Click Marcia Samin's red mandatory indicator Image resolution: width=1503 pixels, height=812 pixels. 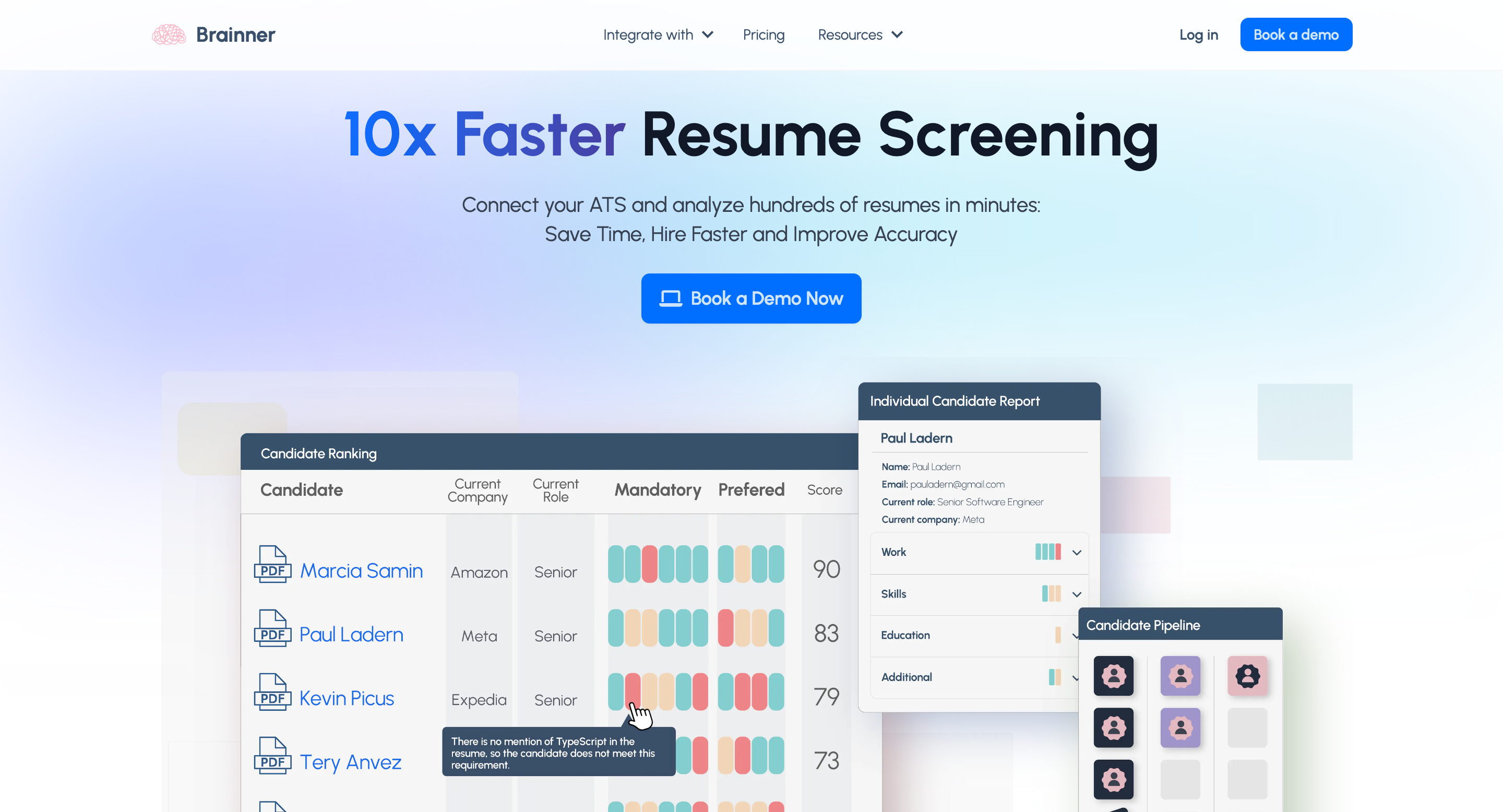click(x=649, y=564)
